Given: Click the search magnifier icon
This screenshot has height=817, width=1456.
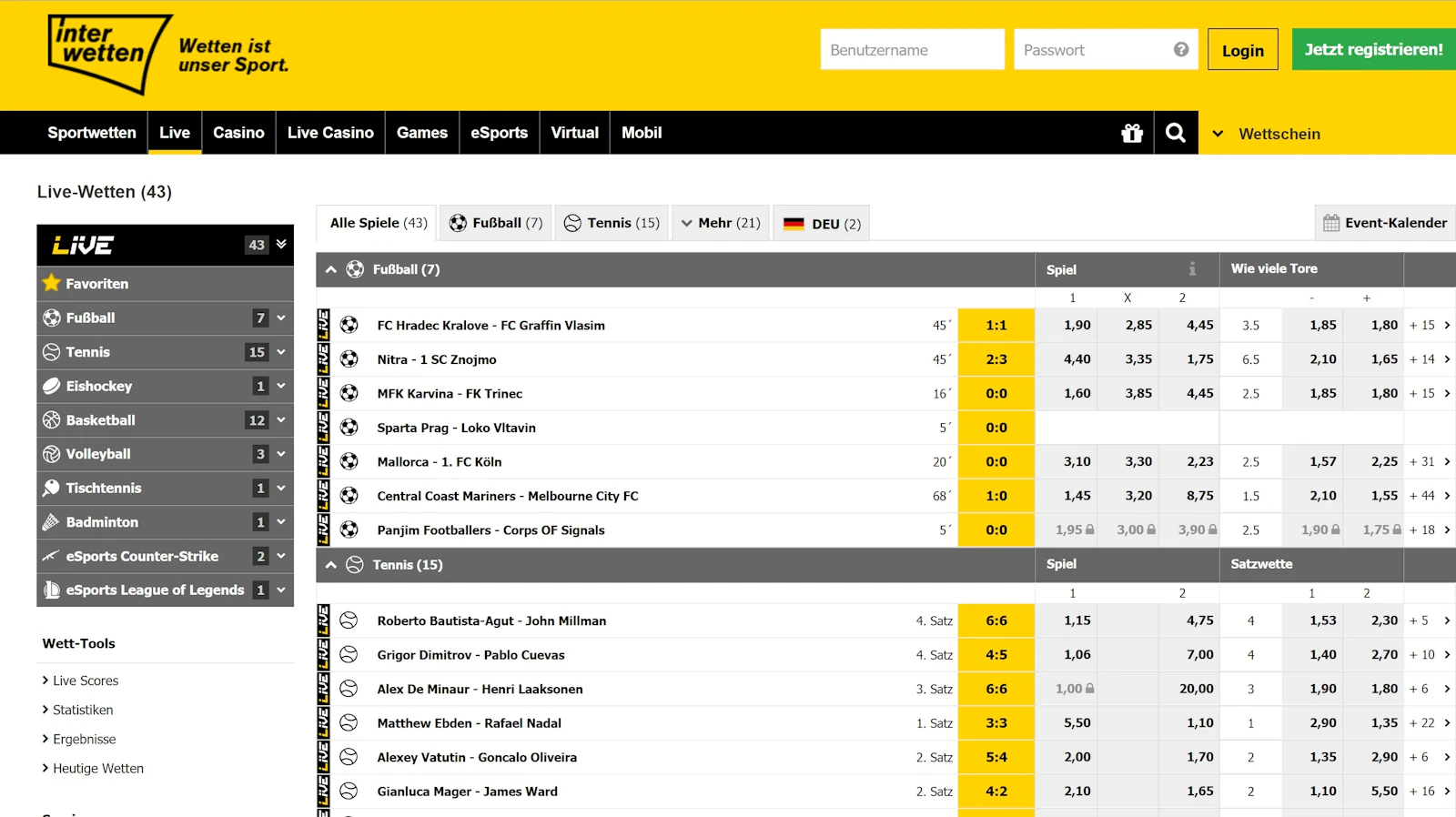Looking at the screenshot, I should (x=1175, y=134).
